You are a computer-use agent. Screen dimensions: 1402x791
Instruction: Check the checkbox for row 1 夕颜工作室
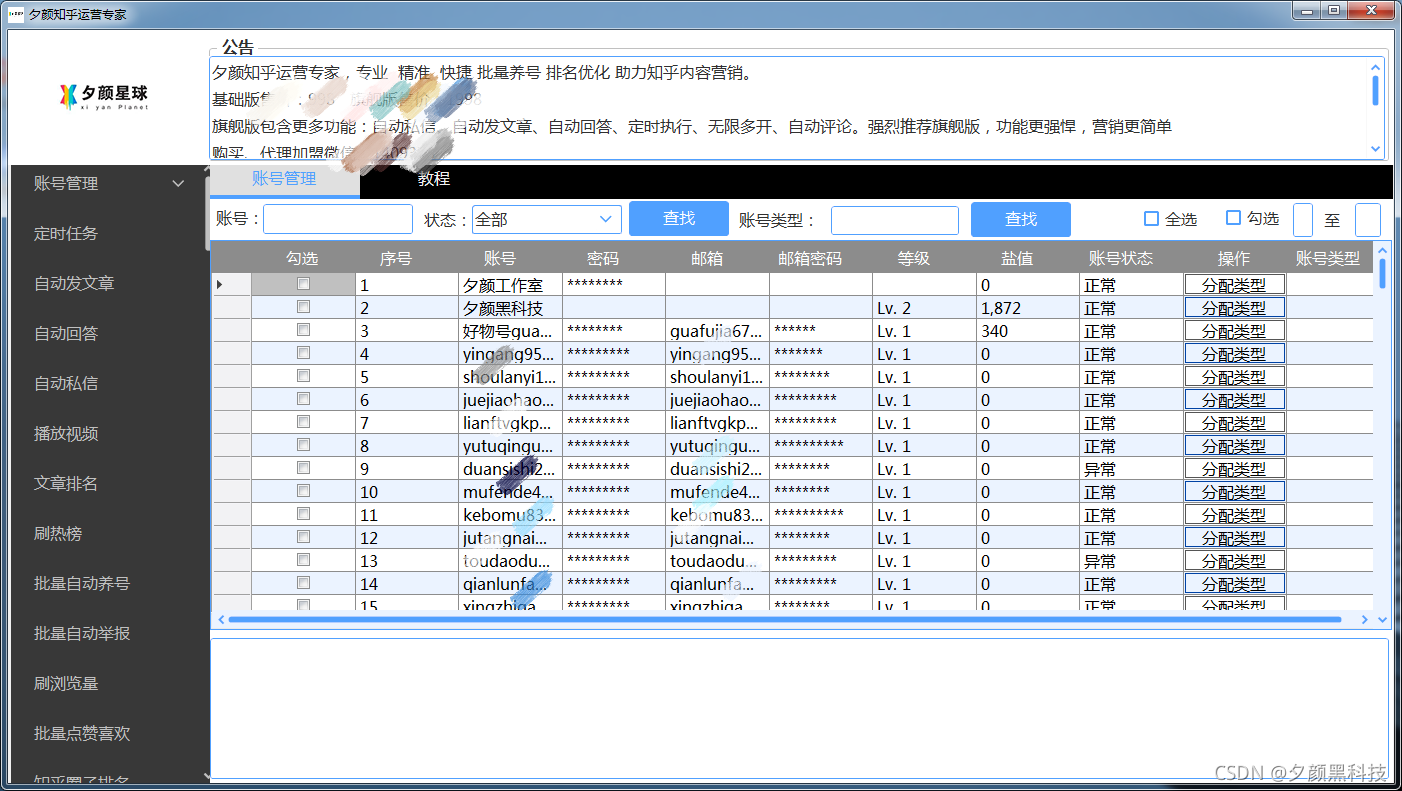click(x=303, y=284)
